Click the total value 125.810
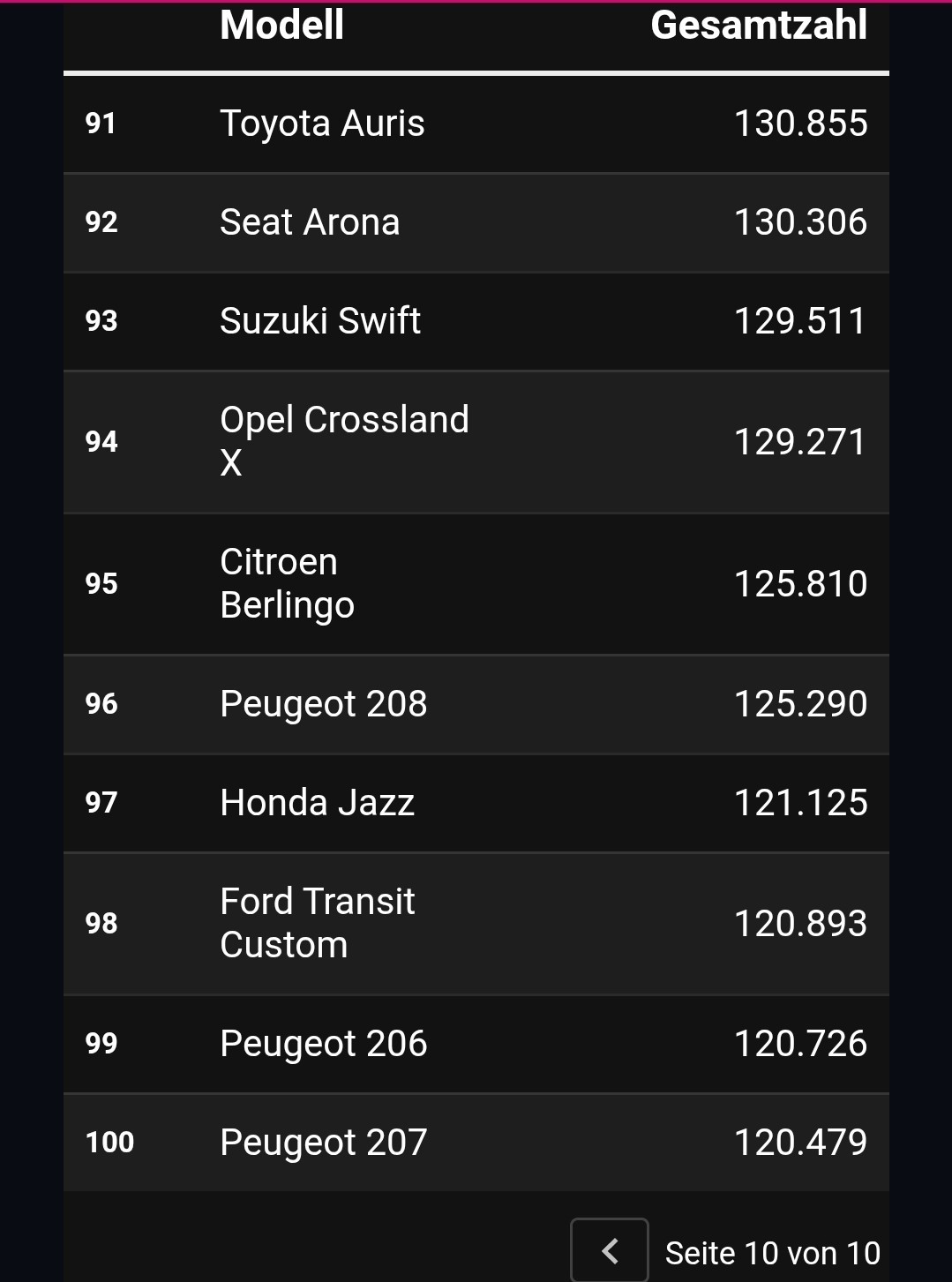This screenshot has height=1282, width=952. tap(801, 584)
